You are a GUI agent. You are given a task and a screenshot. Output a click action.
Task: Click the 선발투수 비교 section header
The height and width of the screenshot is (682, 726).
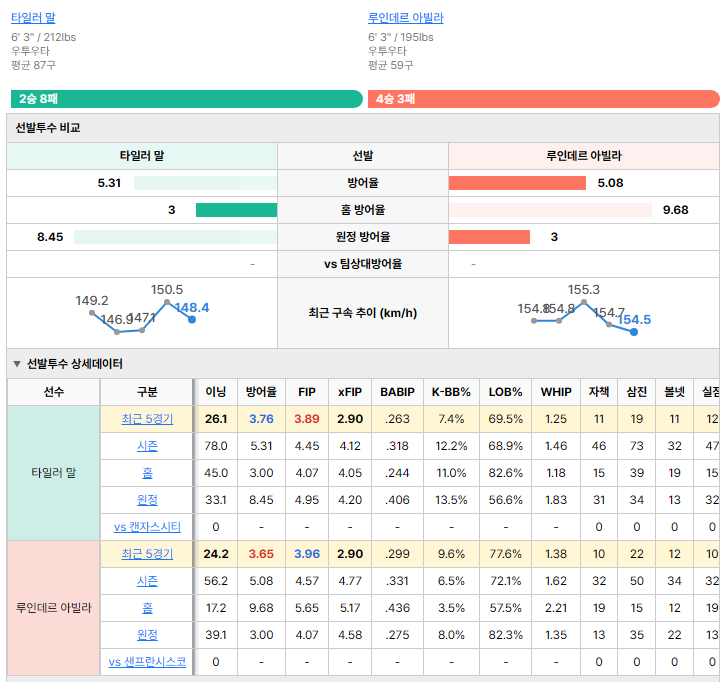point(363,128)
